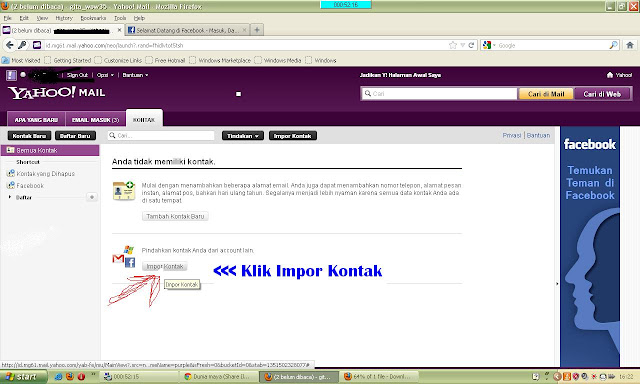Collapse the ad panel with small arrow

coord(557,283)
